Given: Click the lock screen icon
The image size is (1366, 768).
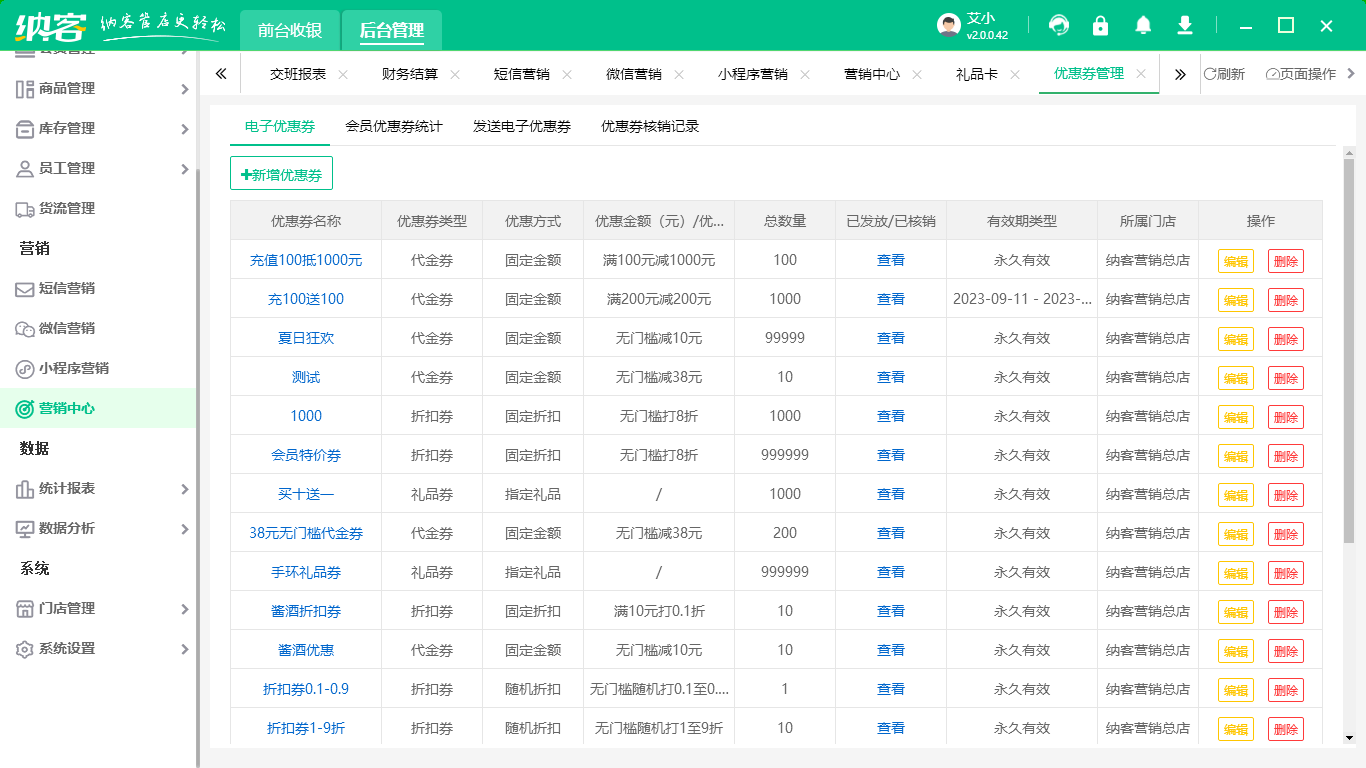Looking at the screenshot, I should [1100, 25].
